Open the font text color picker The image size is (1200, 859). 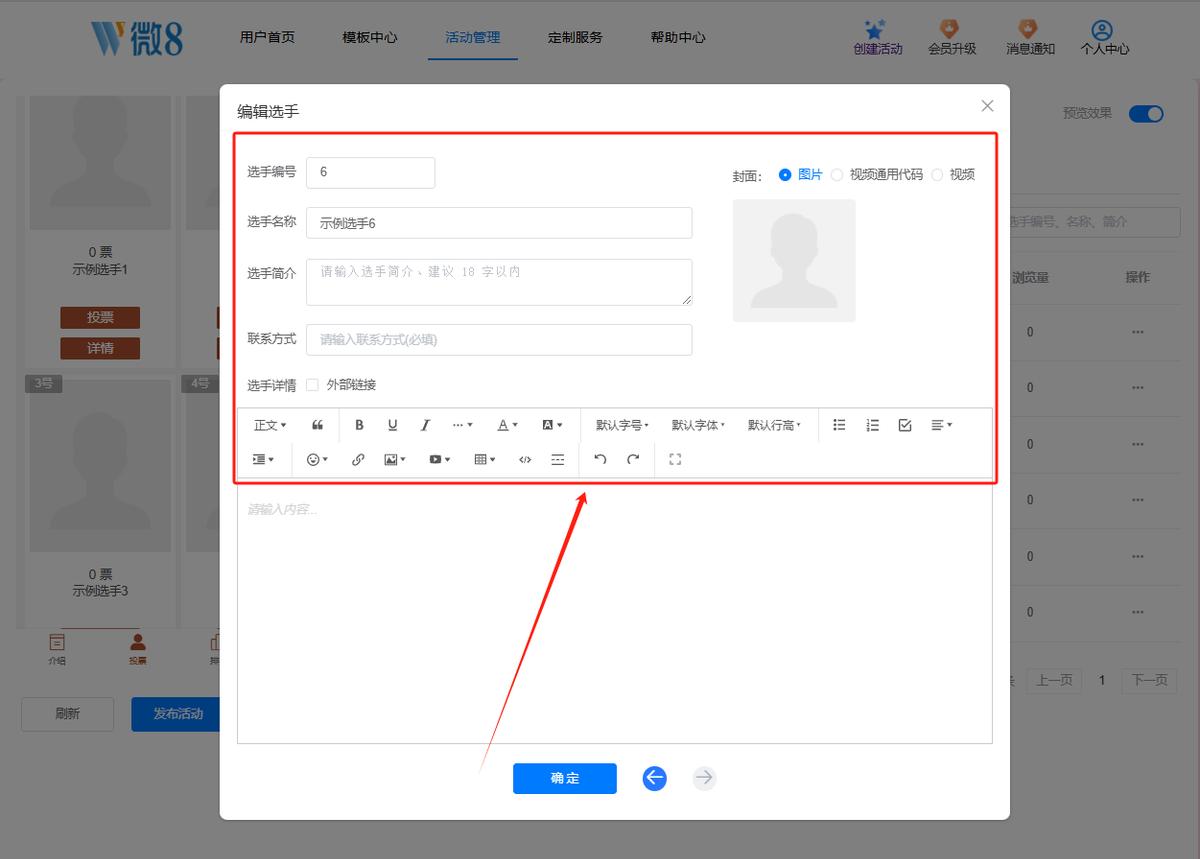507,425
